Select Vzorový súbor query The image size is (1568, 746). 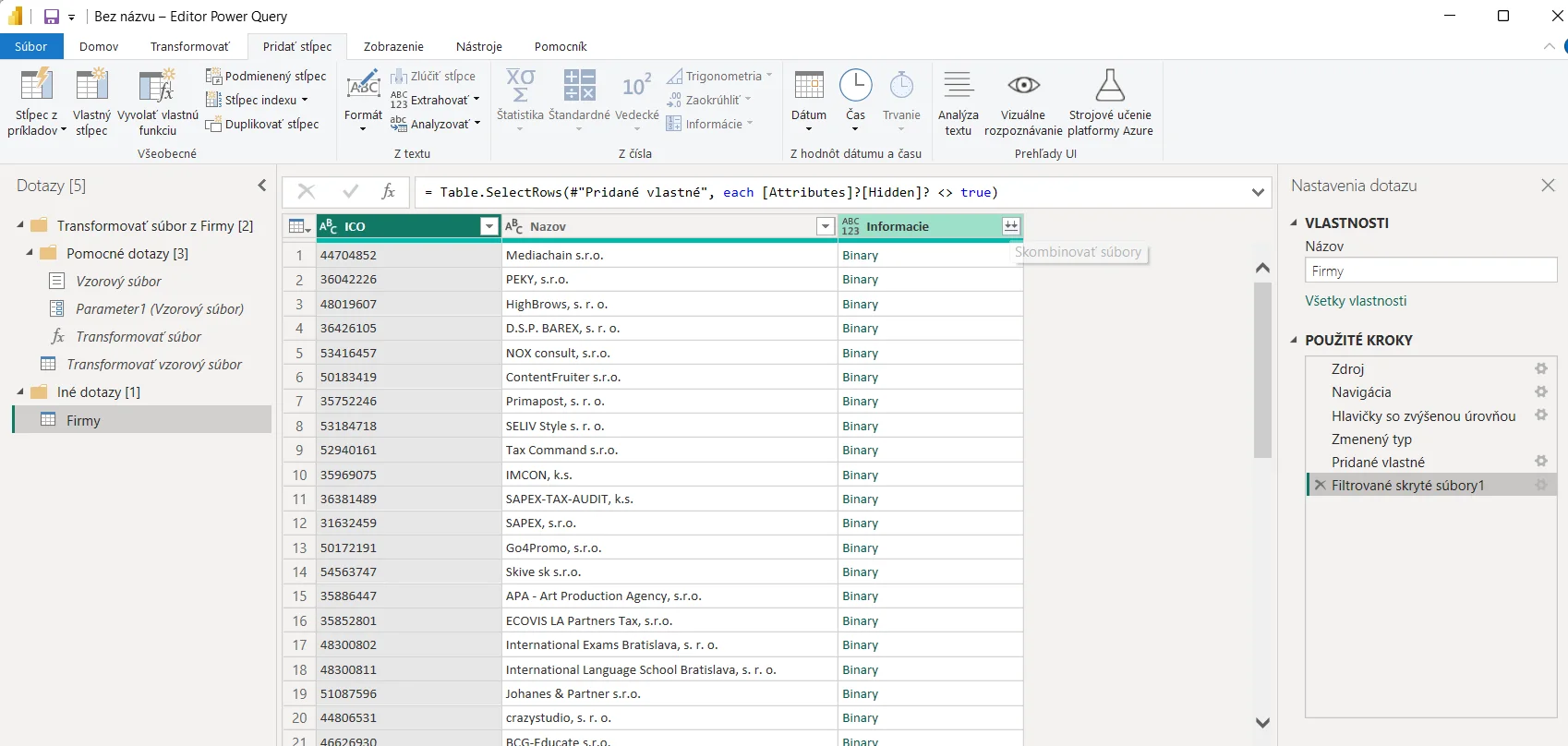(x=118, y=281)
